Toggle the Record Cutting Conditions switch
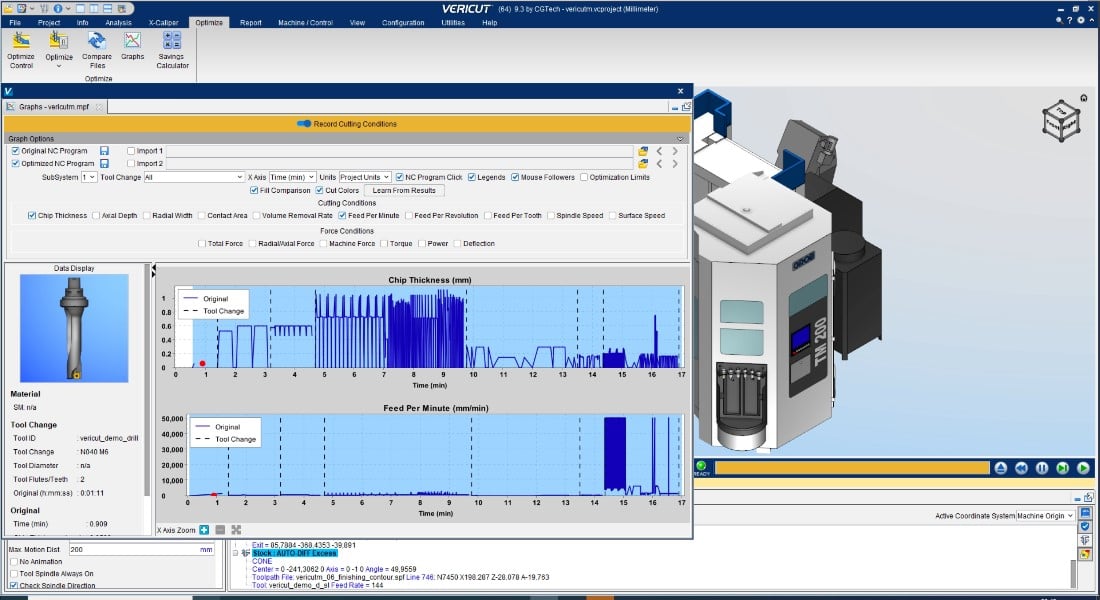 [306, 124]
